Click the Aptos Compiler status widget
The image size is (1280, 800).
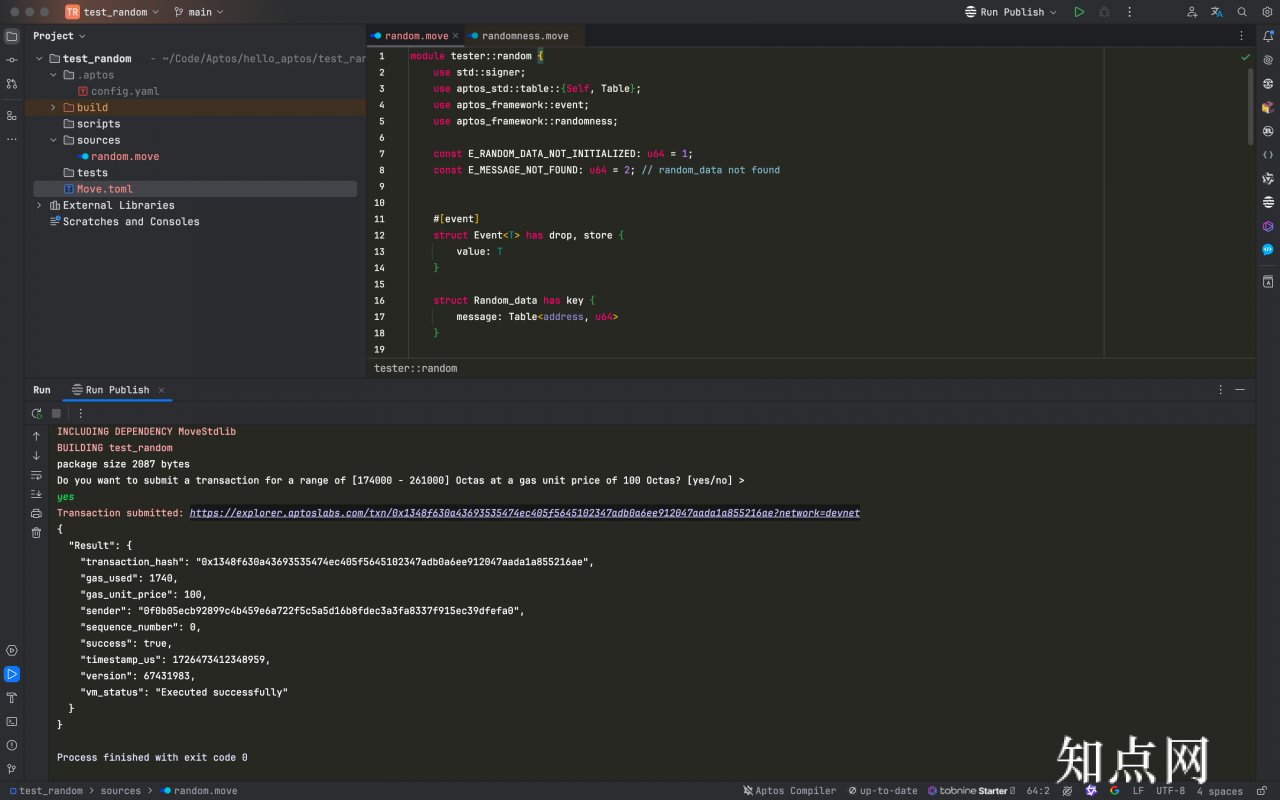(790, 791)
